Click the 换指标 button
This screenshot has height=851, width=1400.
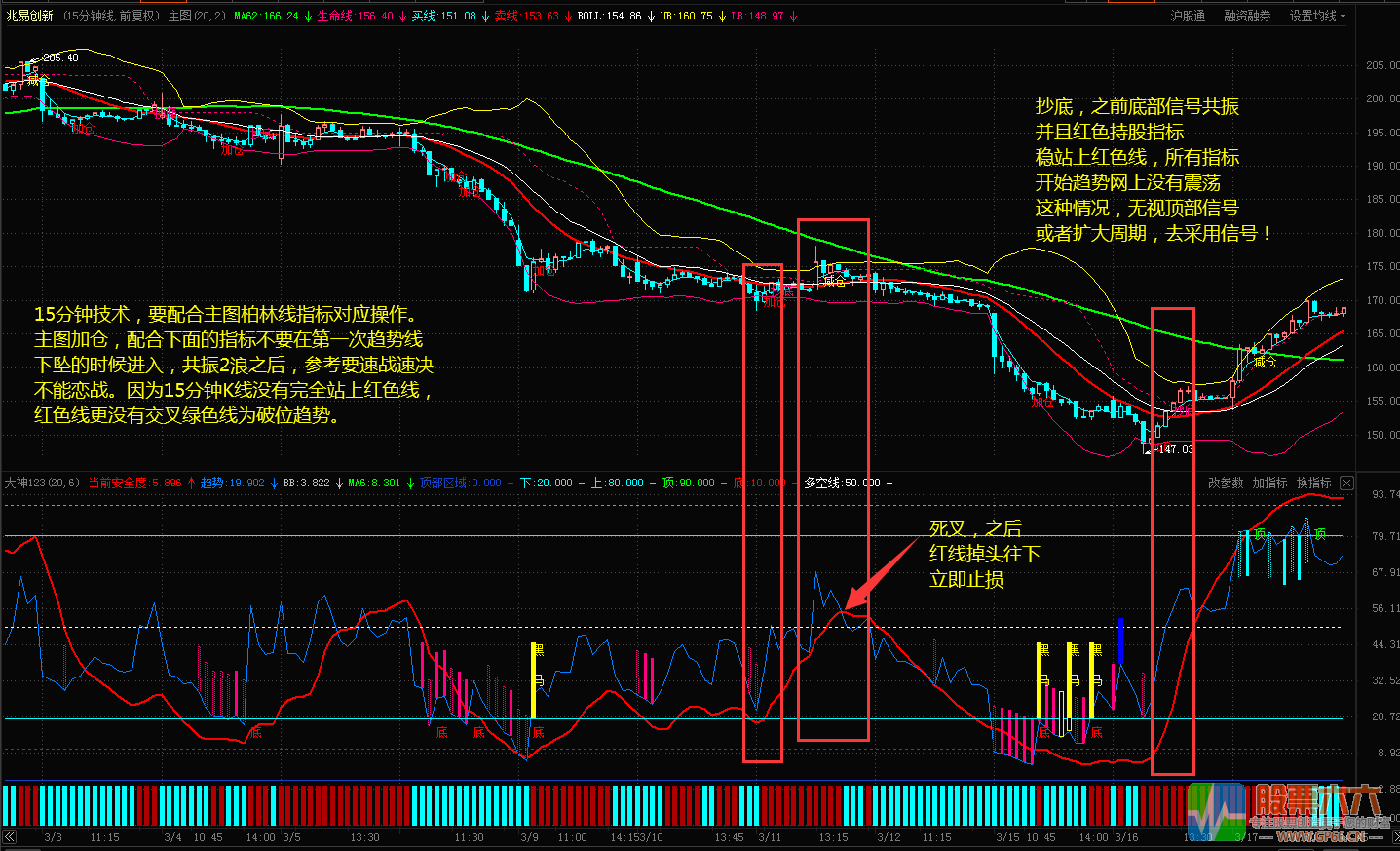pyautogui.click(x=1313, y=484)
